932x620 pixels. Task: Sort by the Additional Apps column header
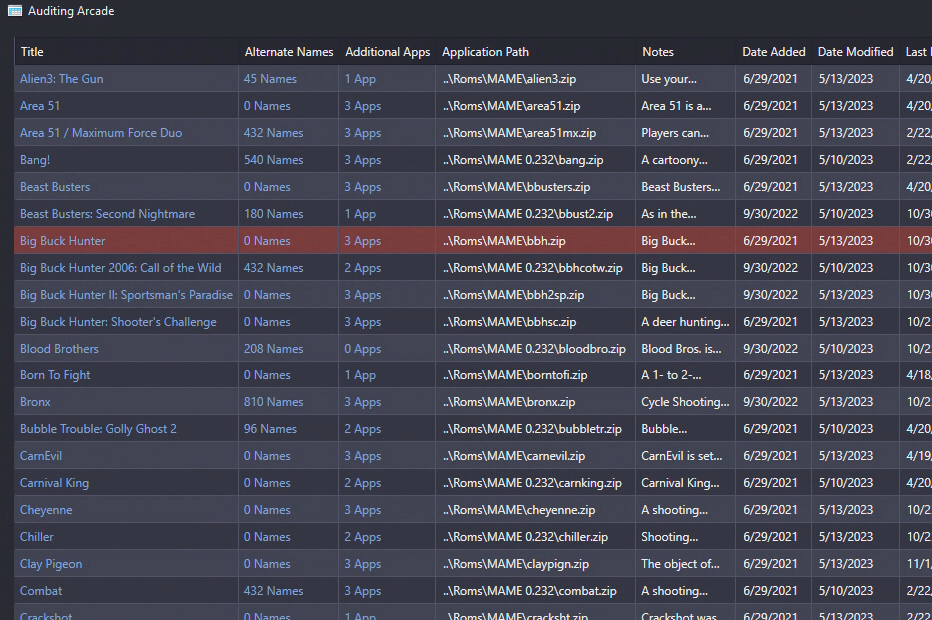pyautogui.click(x=388, y=52)
